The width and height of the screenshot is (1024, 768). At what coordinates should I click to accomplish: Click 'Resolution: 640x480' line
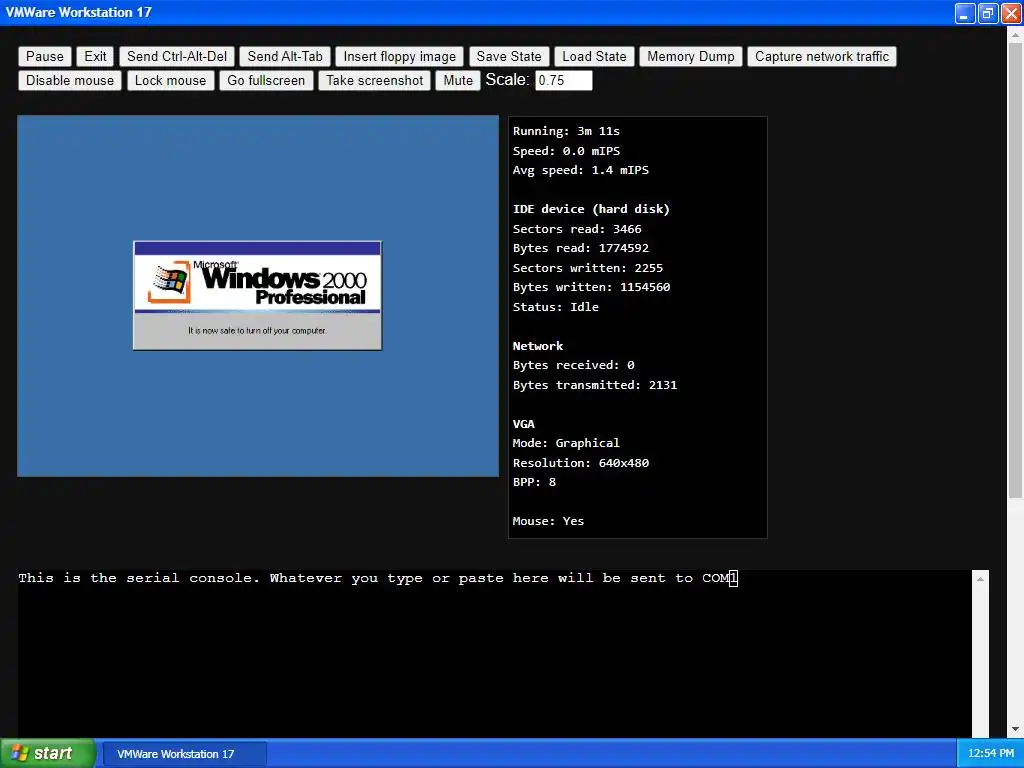pyautogui.click(x=581, y=463)
